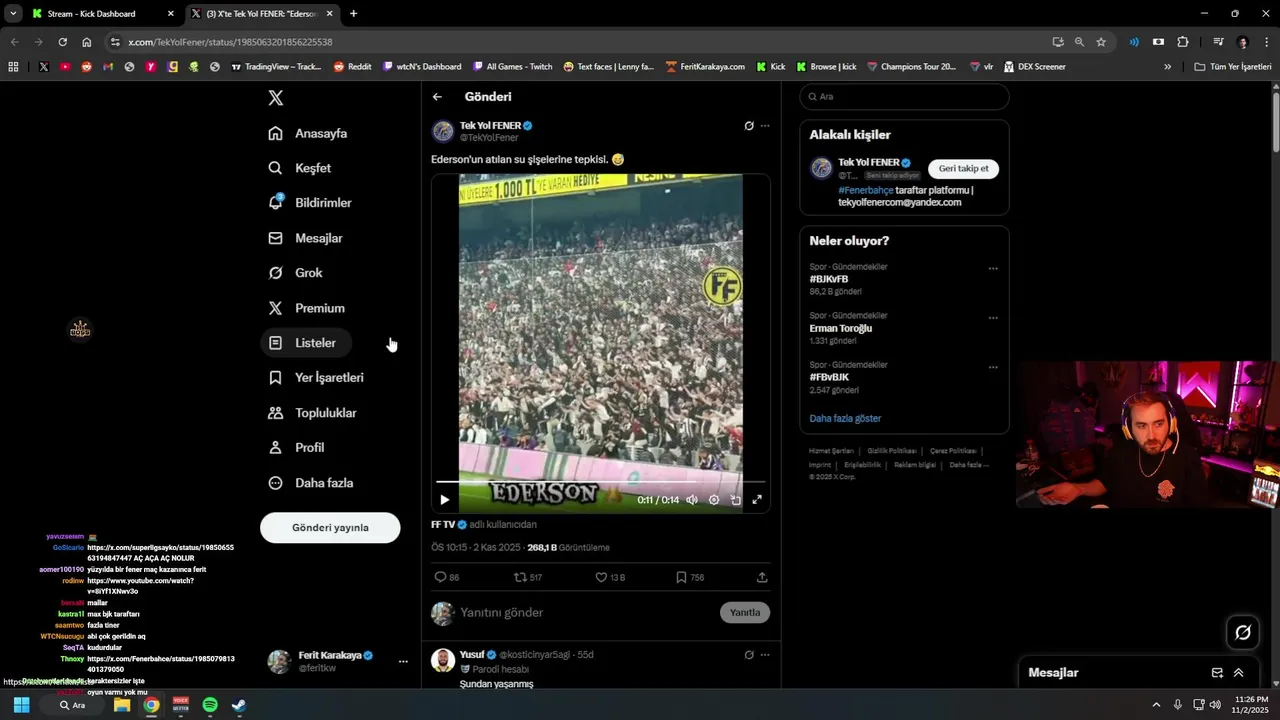Open video settings gear
The height and width of the screenshot is (720, 1280).
click(714, 499)
